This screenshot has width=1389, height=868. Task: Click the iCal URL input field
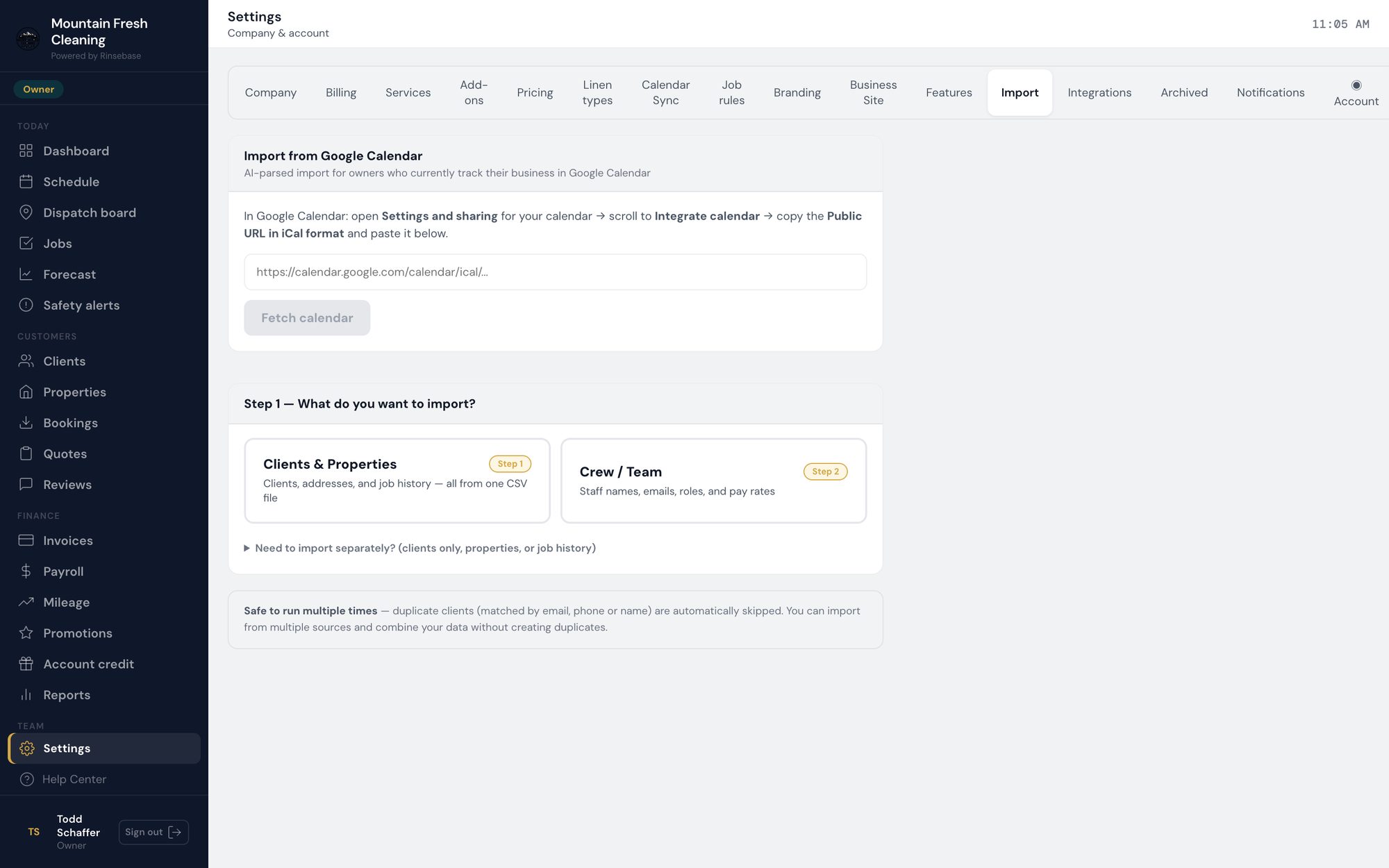point(555,272)
